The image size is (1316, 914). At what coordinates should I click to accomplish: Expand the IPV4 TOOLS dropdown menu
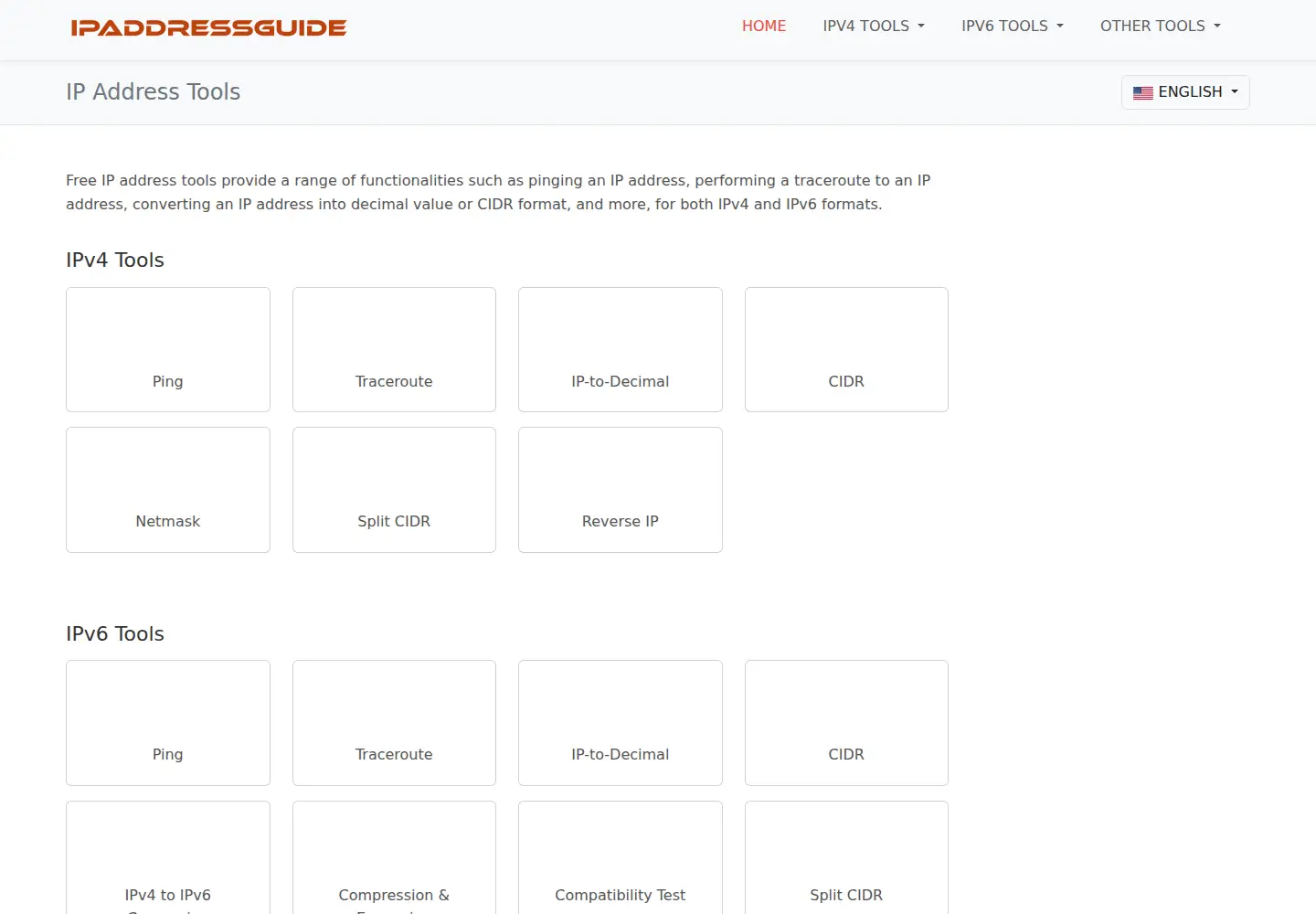pos(874,26)
